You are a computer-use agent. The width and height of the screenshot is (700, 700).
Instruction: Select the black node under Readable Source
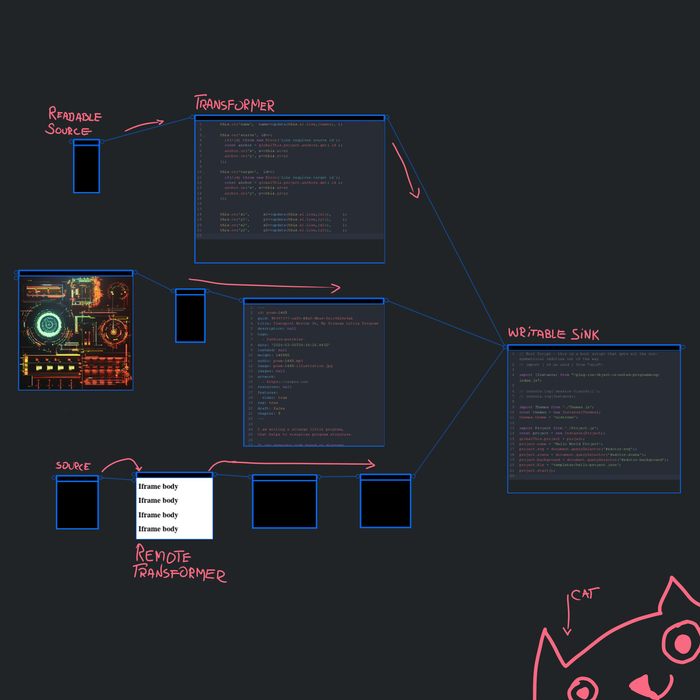click(87, 168)
